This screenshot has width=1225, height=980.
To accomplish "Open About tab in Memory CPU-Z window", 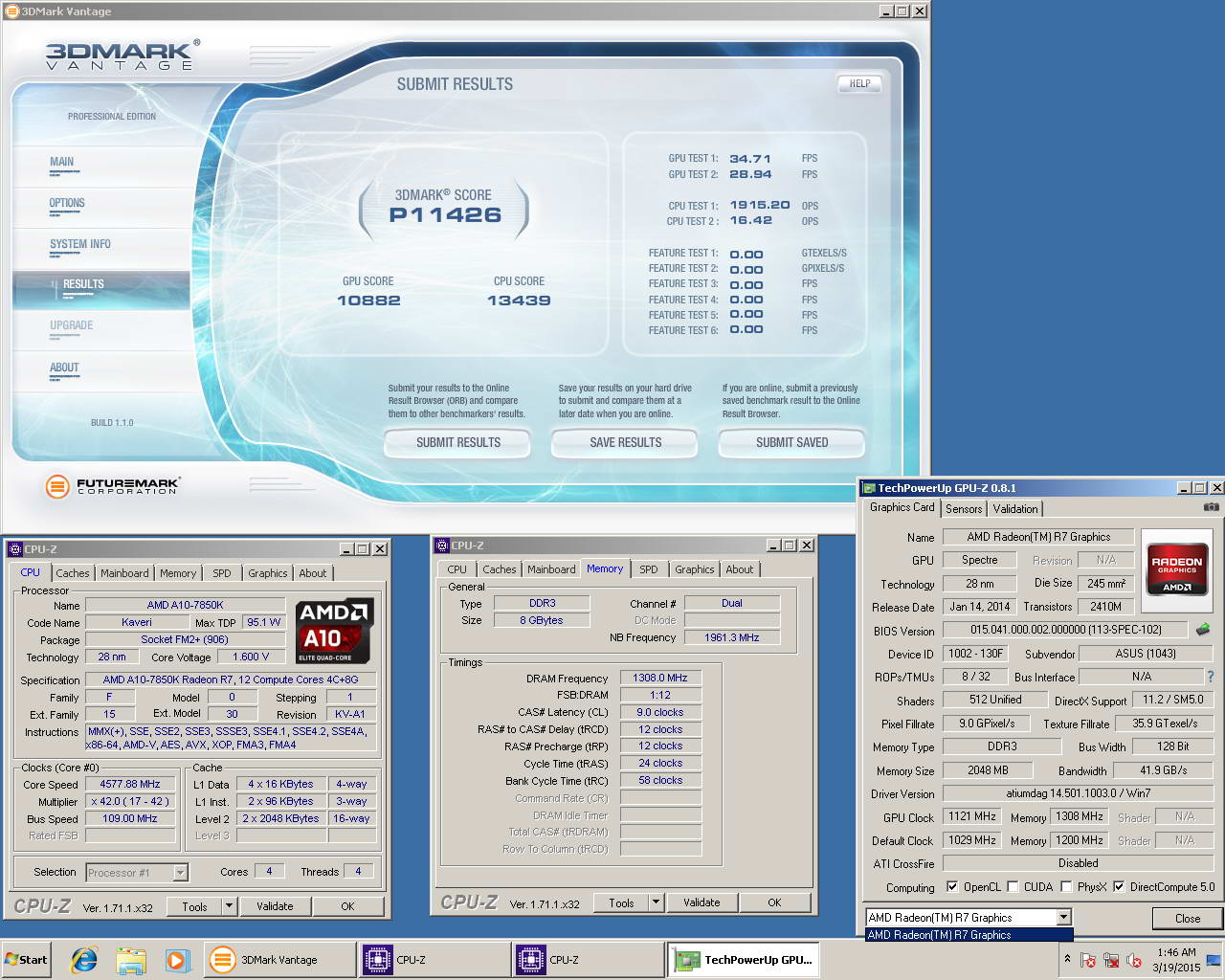I will point(739,569).
